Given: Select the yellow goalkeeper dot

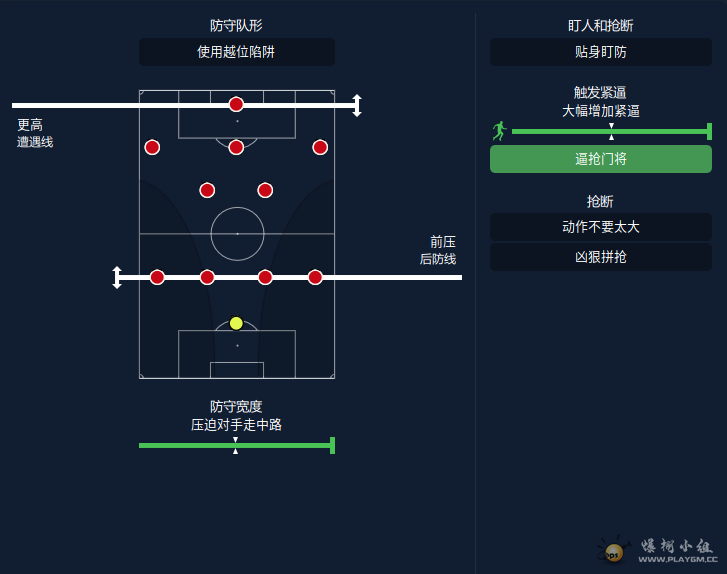Looking at the screenshot, I should point(236,323).
